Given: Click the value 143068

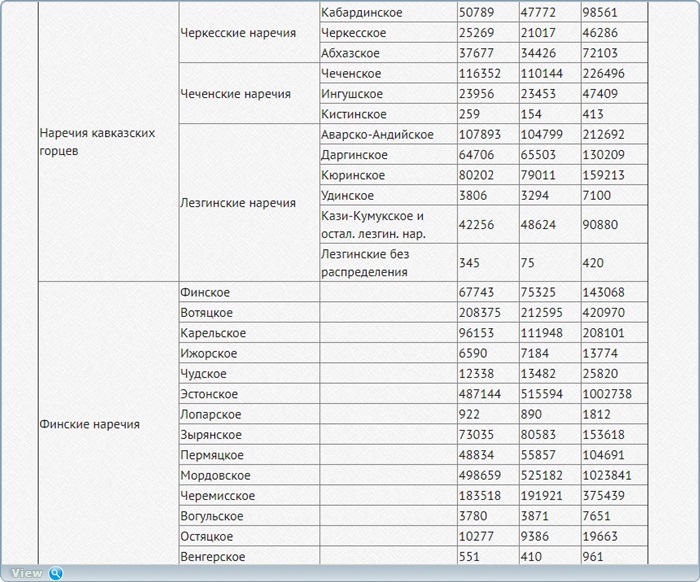Looking at the screenshot, I should [603, 292].
